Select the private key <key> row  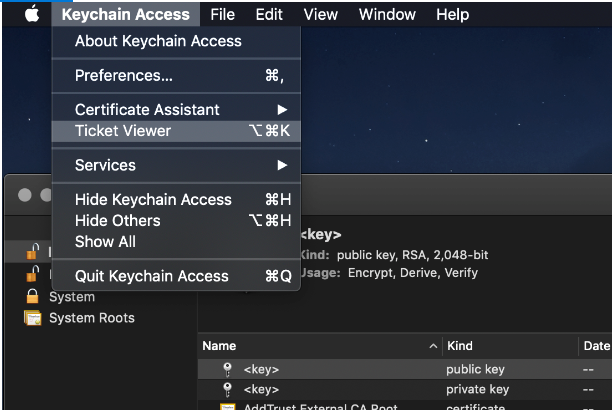[x=405, y=389]
